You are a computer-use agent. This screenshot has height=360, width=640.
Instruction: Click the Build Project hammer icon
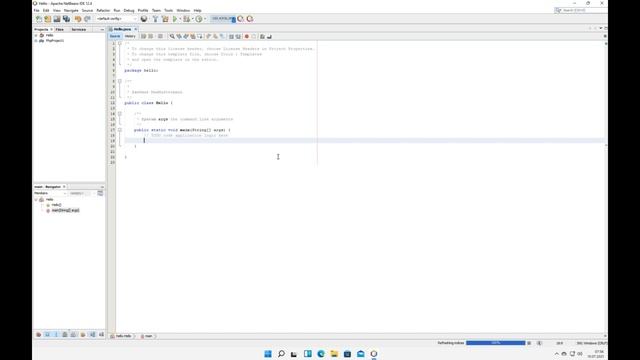[156, 19]
